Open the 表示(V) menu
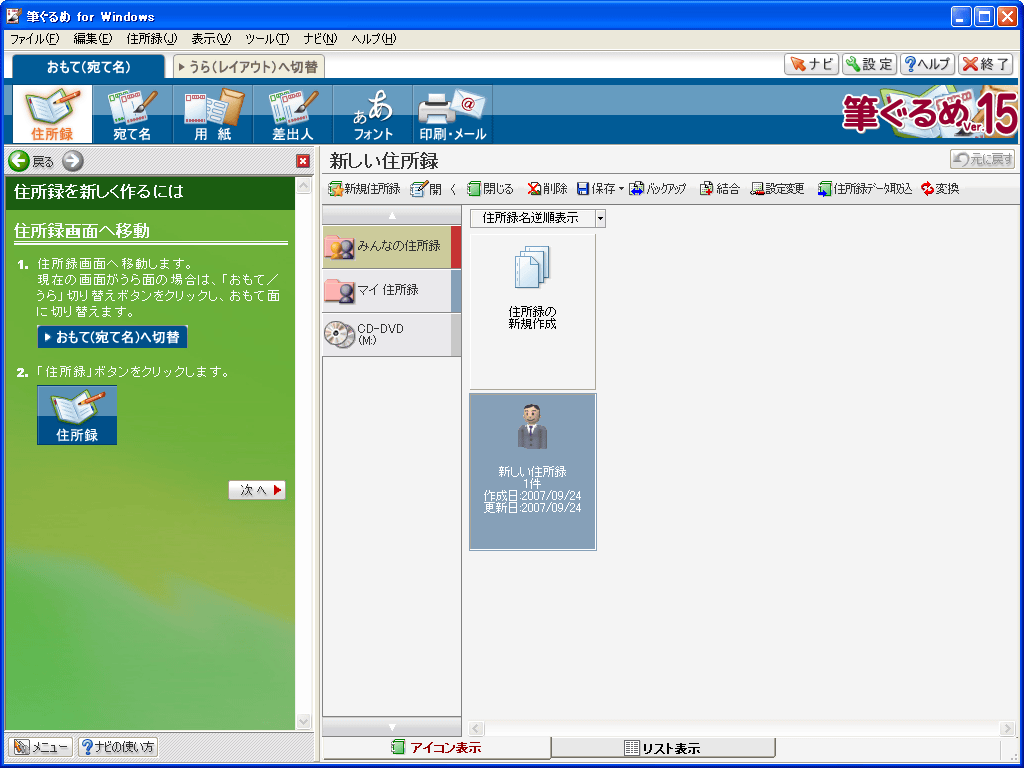Image resolution: width=1024 pixels, height=768 pixels. 211,39
